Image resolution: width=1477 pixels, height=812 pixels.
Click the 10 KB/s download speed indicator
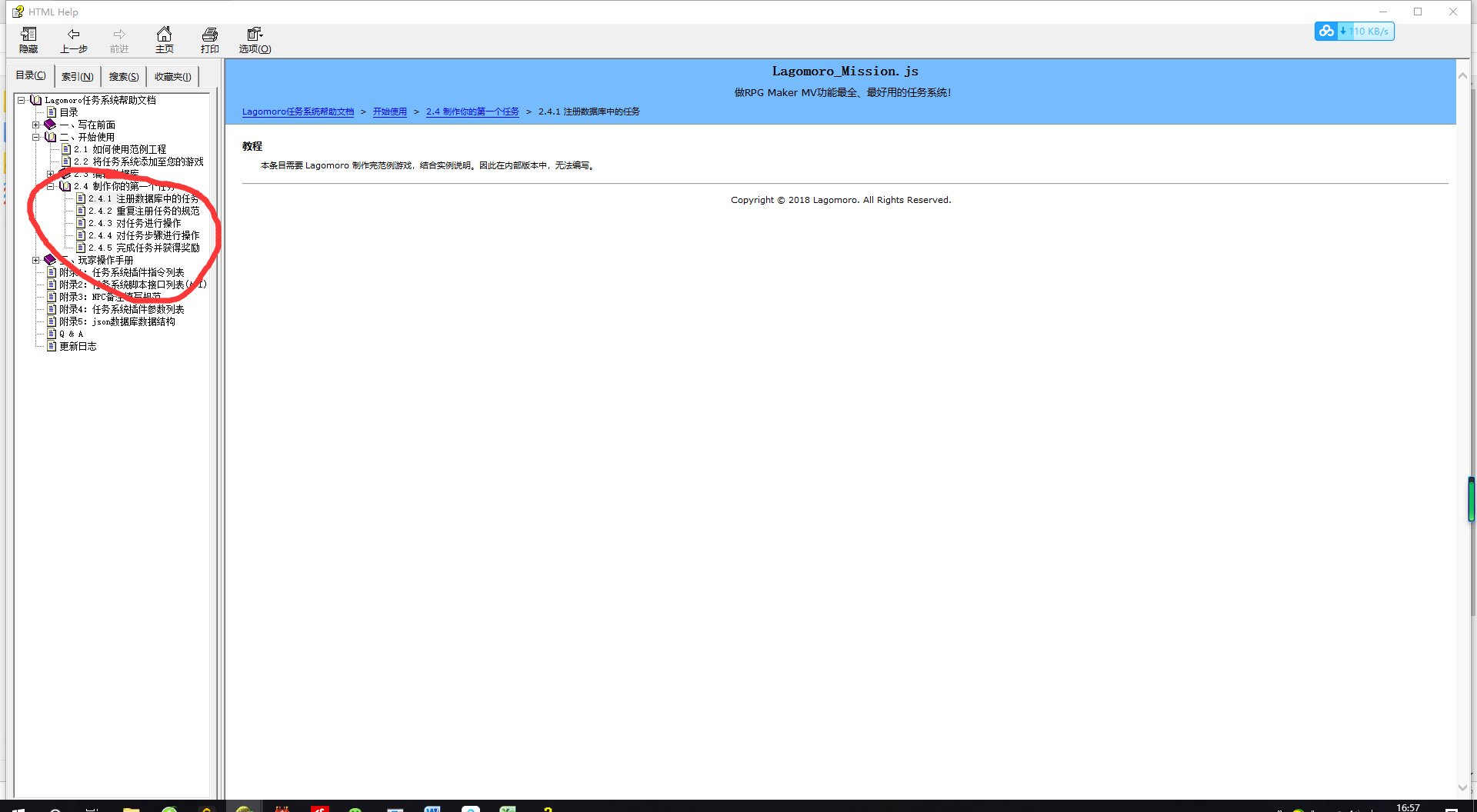[1366, 32]
